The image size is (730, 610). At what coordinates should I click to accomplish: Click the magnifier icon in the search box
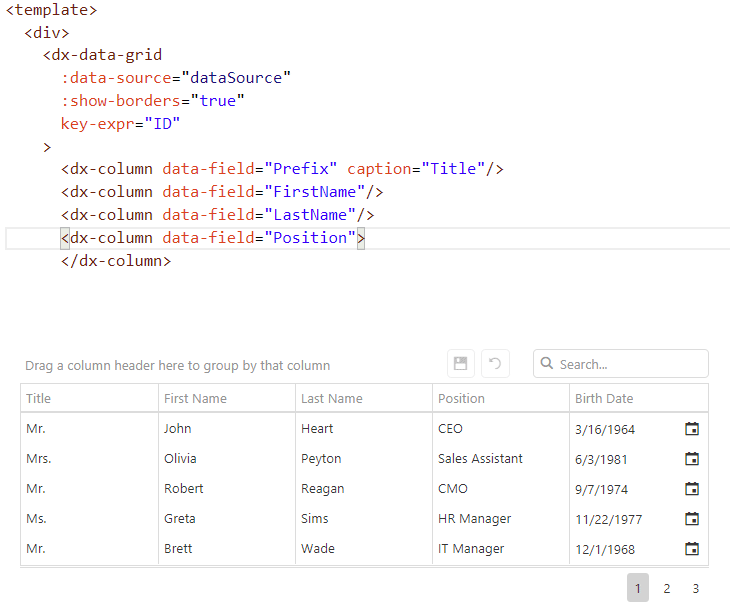tap(547, 363)
